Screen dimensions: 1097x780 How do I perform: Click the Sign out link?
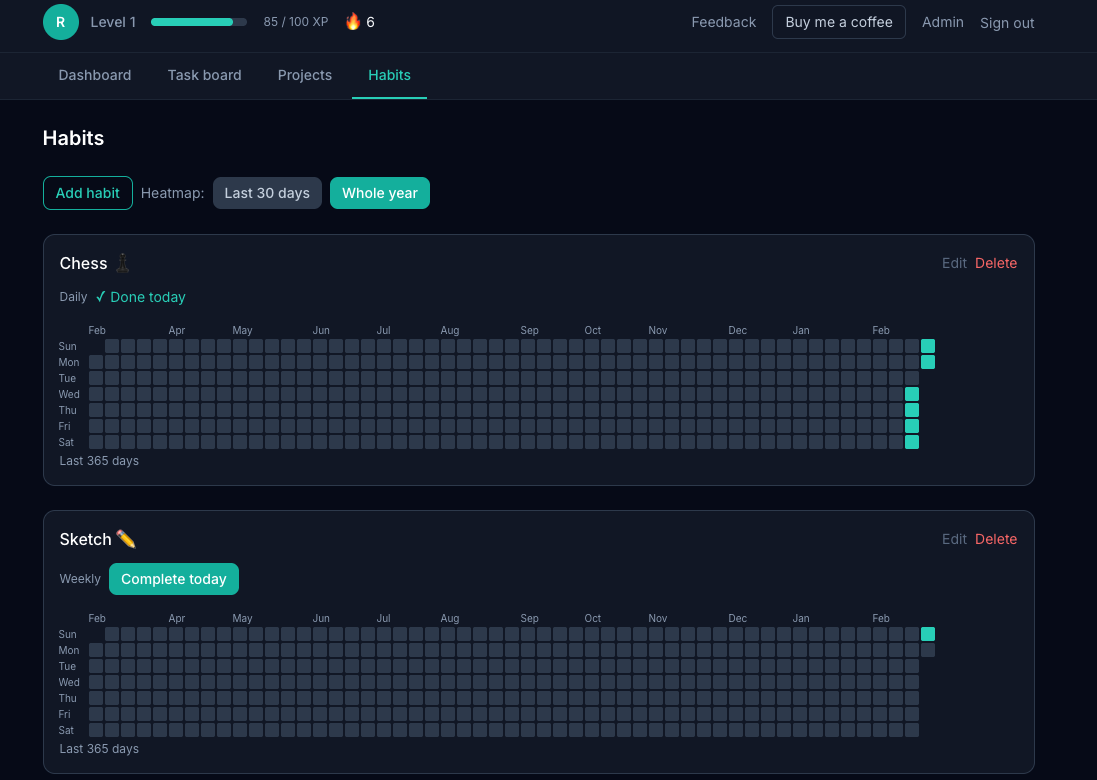(1006, 23)
